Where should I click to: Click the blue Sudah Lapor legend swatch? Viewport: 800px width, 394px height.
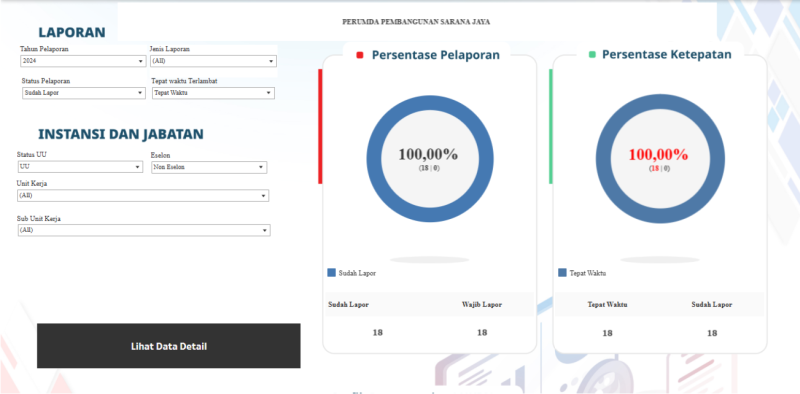(332, 273)
